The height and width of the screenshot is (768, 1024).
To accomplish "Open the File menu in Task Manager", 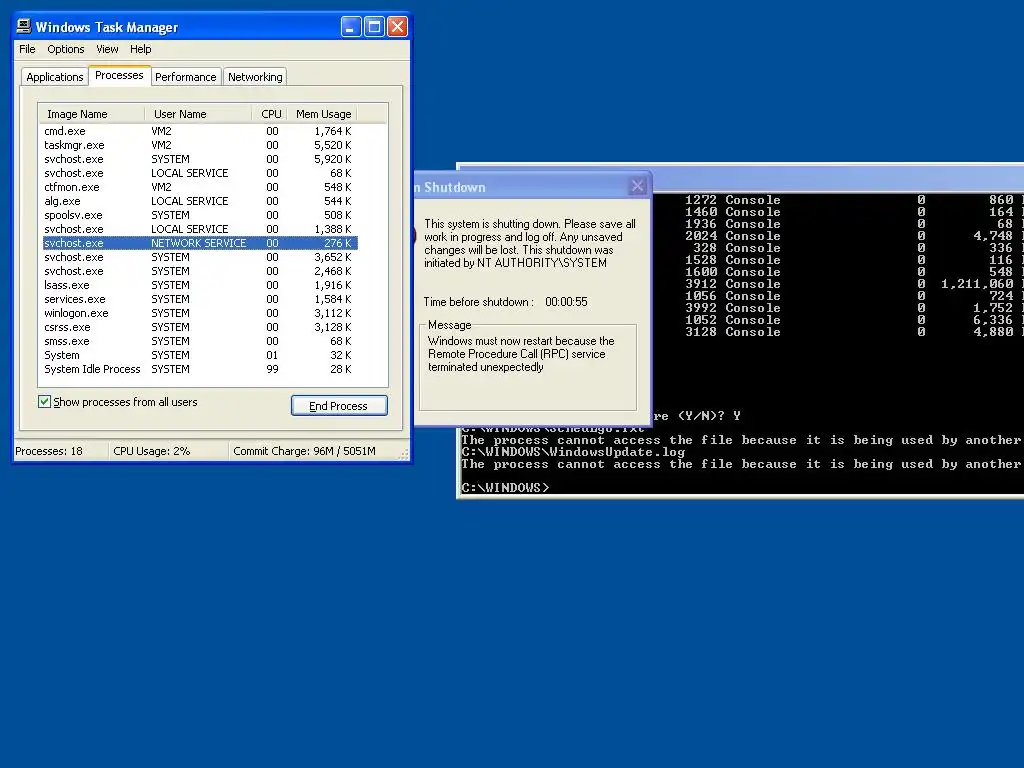I will [27, 49].
